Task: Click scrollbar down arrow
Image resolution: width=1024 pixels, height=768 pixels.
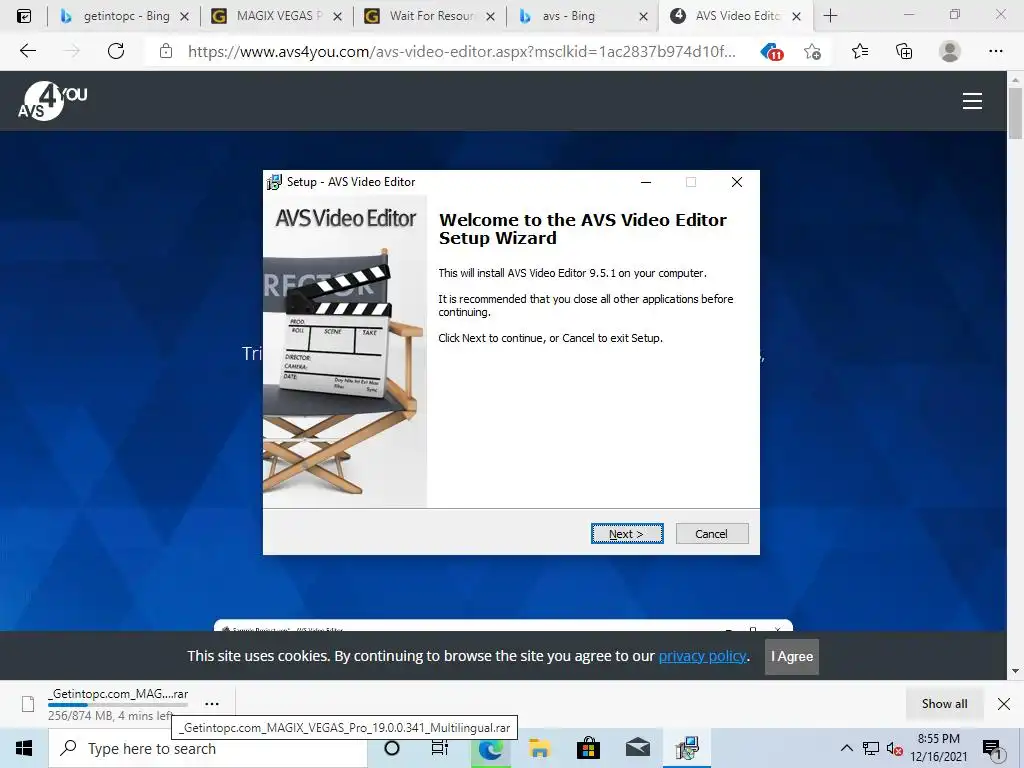Action: [1015, 671]
